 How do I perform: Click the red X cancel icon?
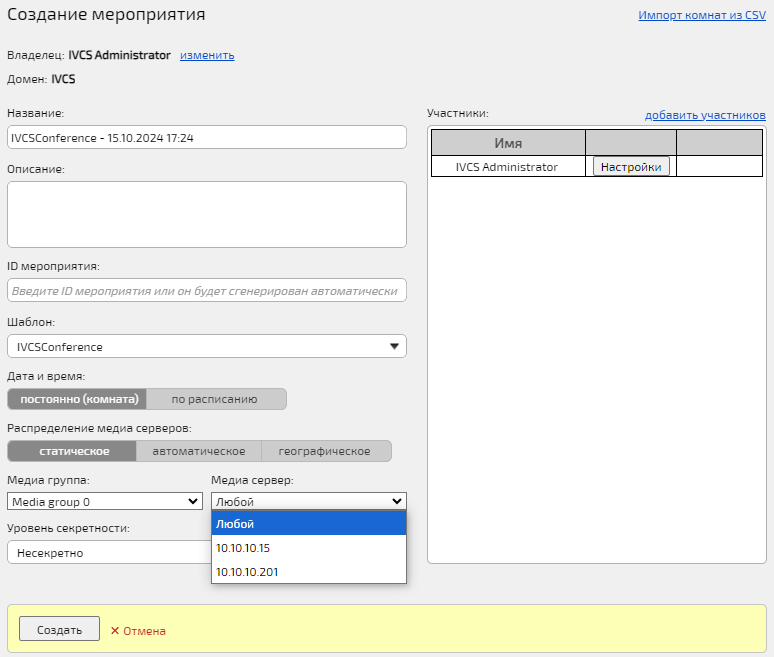(115, 631)
